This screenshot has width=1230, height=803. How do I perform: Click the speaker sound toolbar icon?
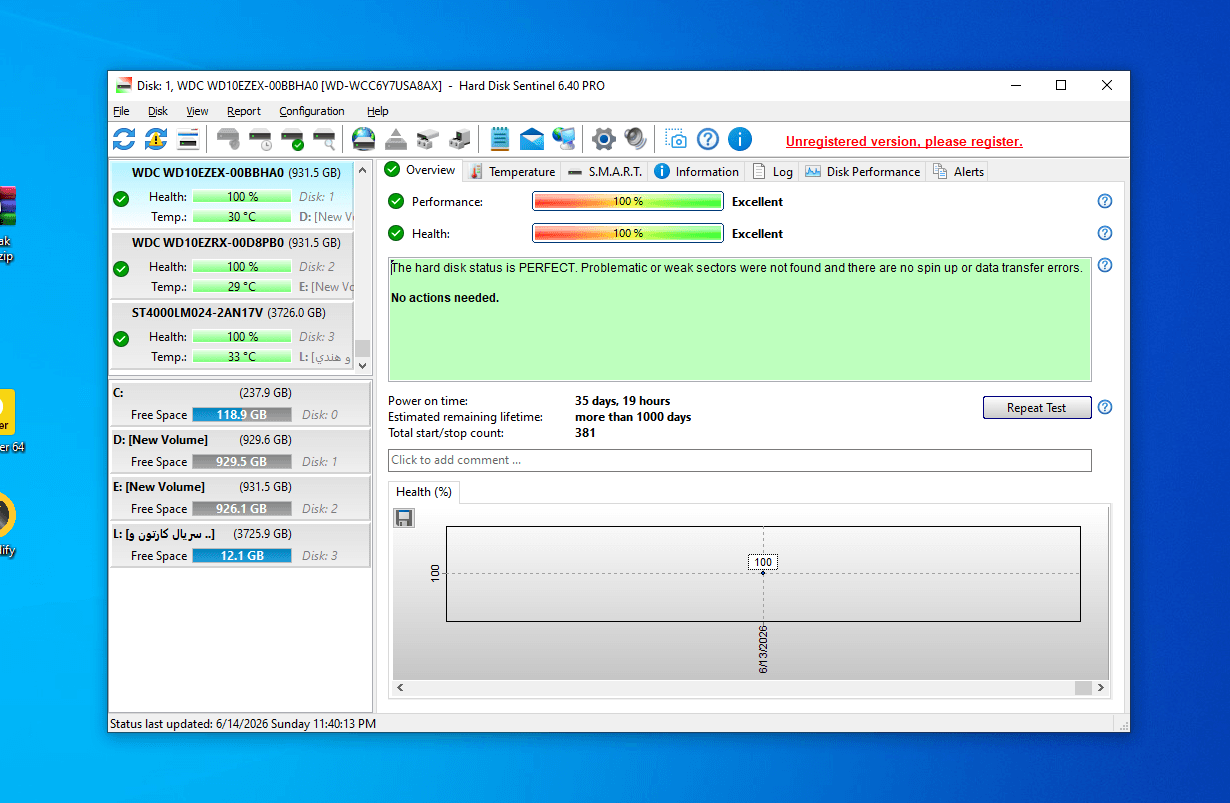(636, 139)
